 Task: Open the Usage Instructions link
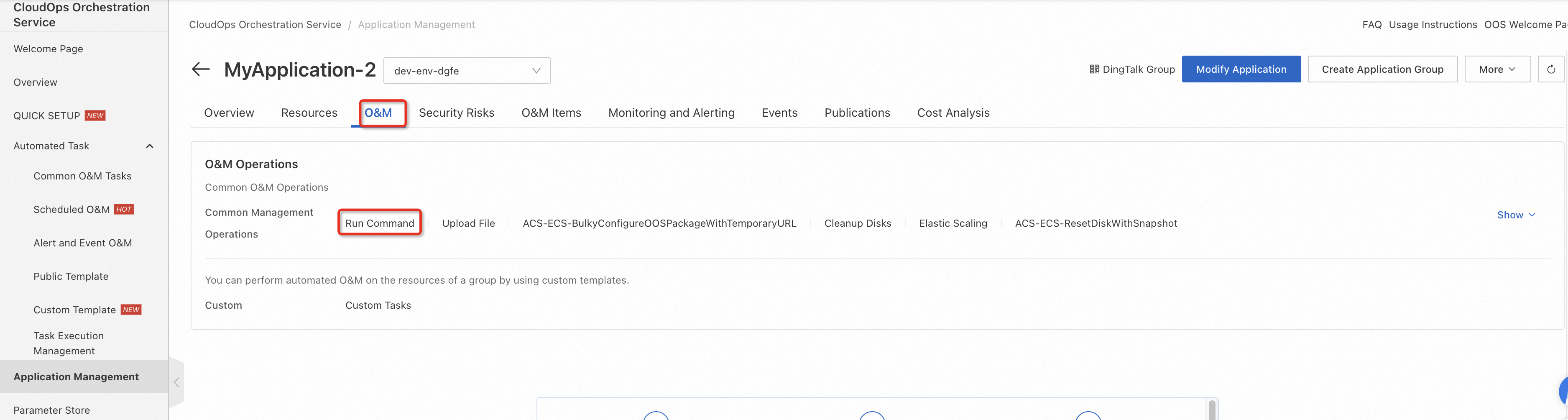(1433, 24)
